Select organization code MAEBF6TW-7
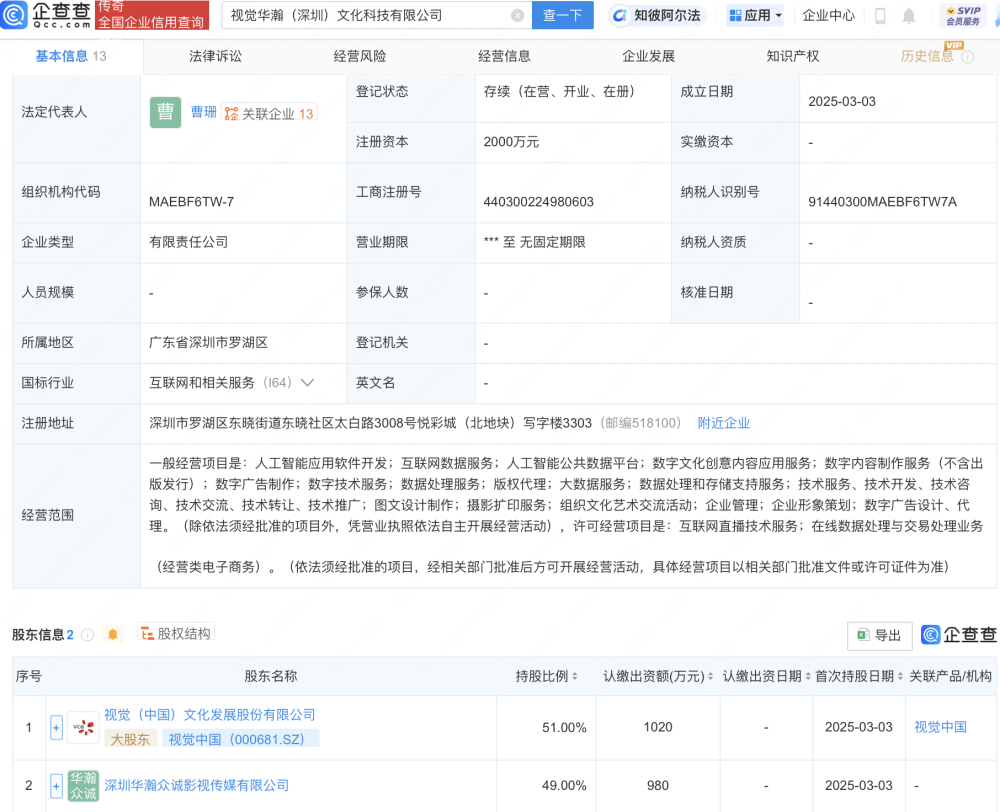The height and width of the screenshot is (812, 1000). (x=191, y=202)
